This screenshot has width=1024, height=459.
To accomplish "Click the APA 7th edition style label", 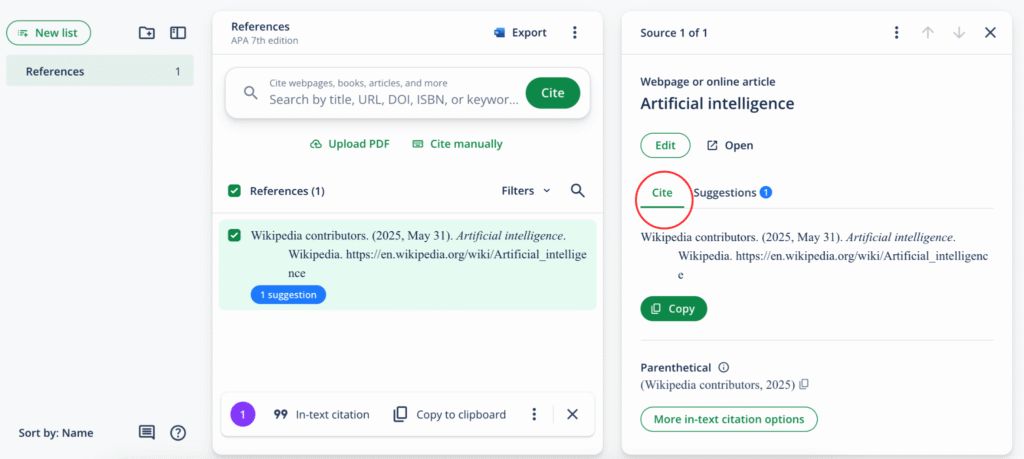I will 264,40.
